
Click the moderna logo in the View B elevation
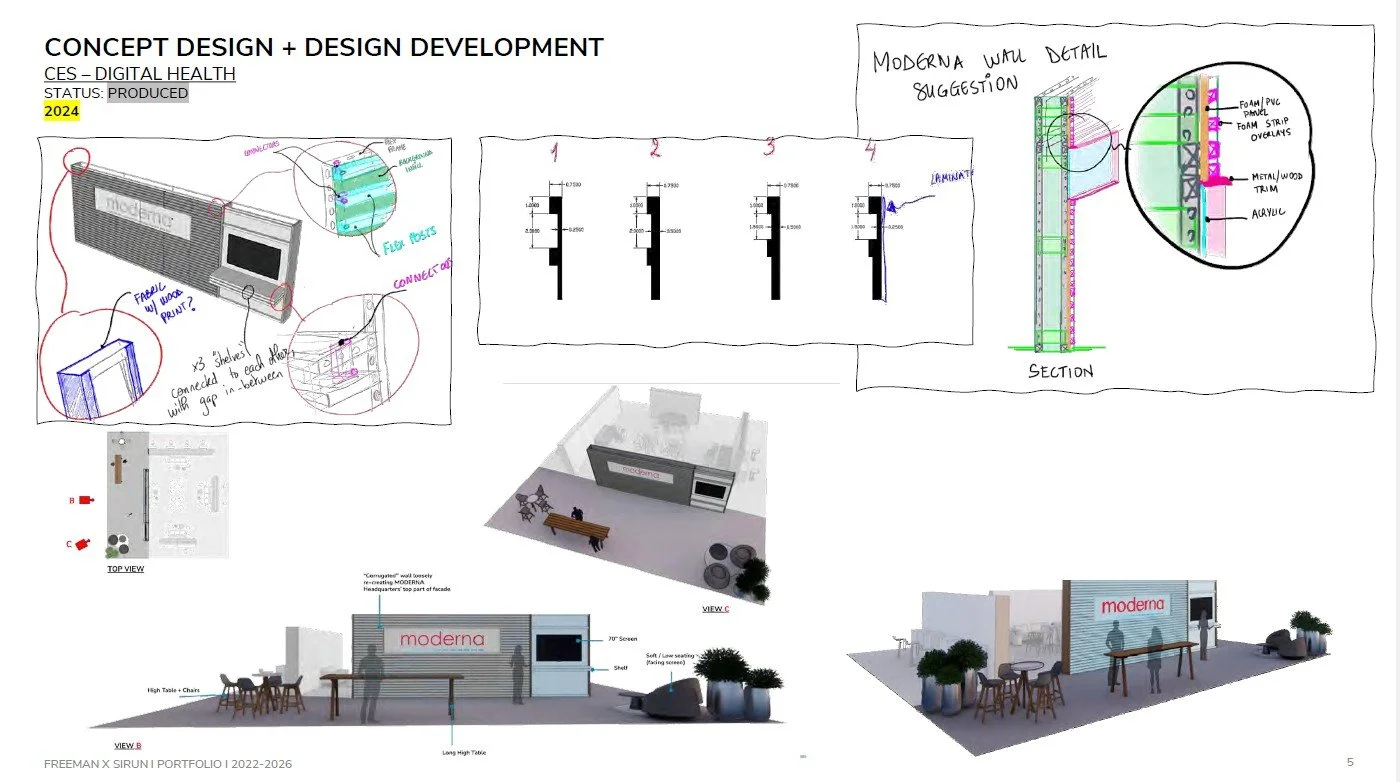point(441,639)
